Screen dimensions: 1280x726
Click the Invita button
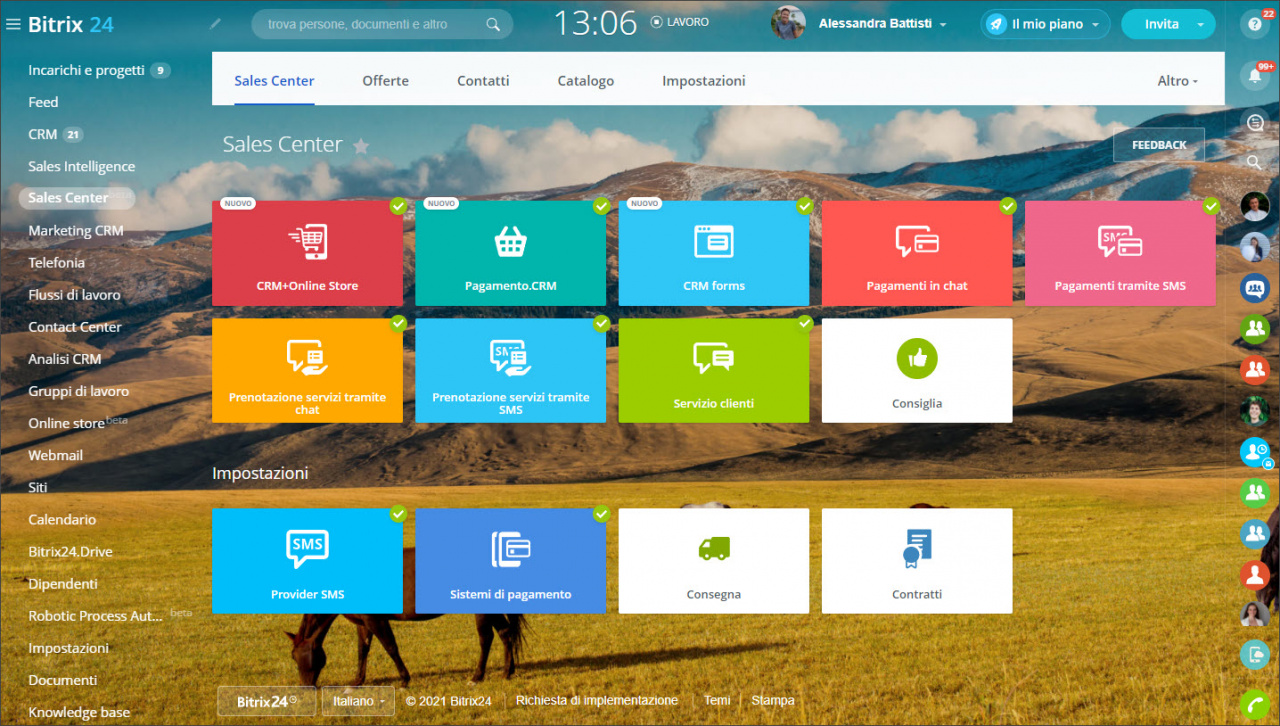pos(1161,24)
